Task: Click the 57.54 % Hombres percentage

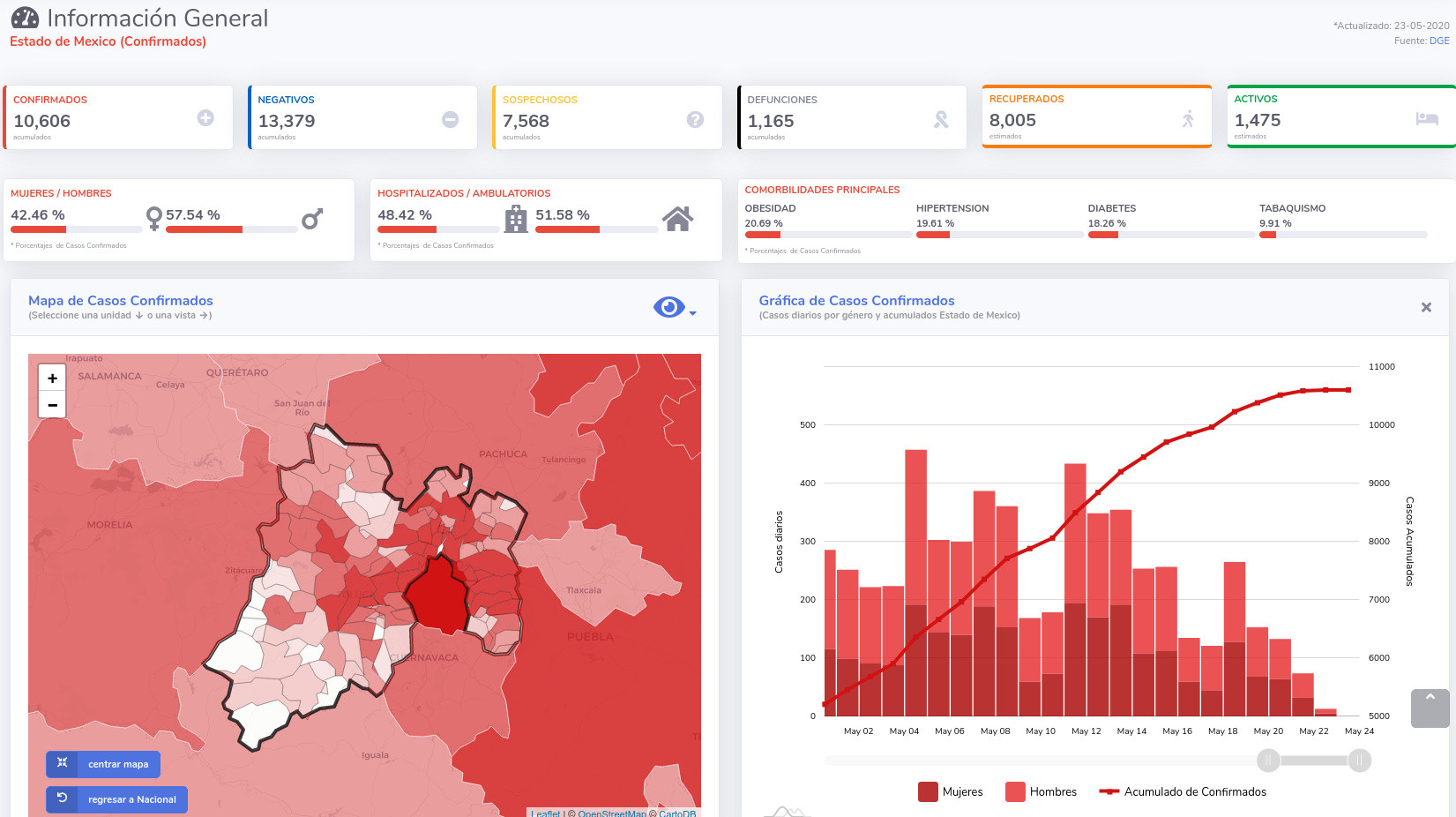Action: pyautogui.click(x=193, y=214)
